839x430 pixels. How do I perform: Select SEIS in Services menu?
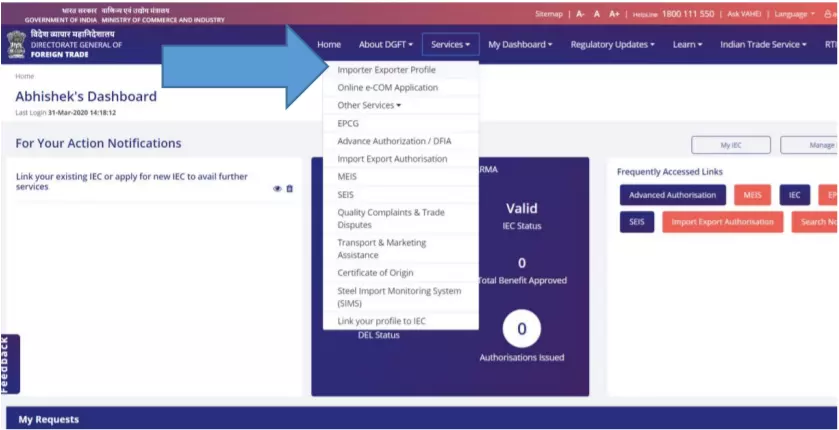[x=401, y=195]
